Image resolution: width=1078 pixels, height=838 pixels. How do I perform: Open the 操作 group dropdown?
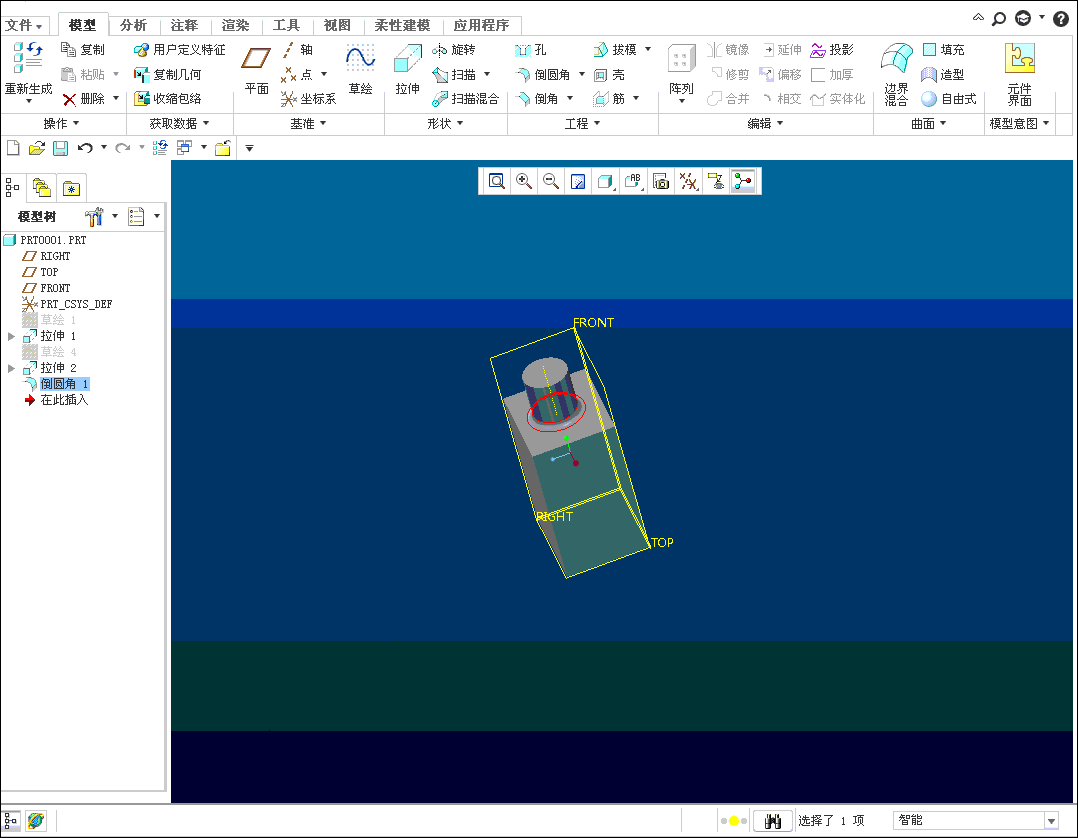point(62,124)
